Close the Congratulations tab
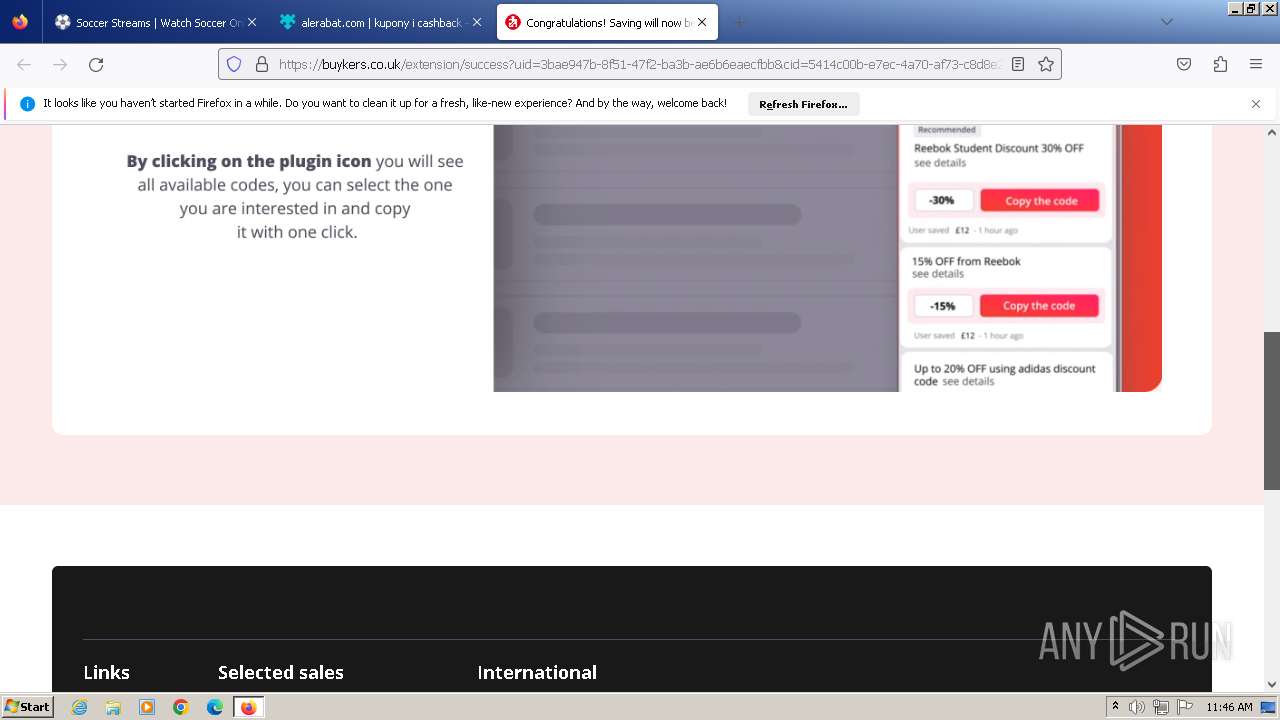The height and width of the screenshot is (720, 1280). (x=702, y=22)
